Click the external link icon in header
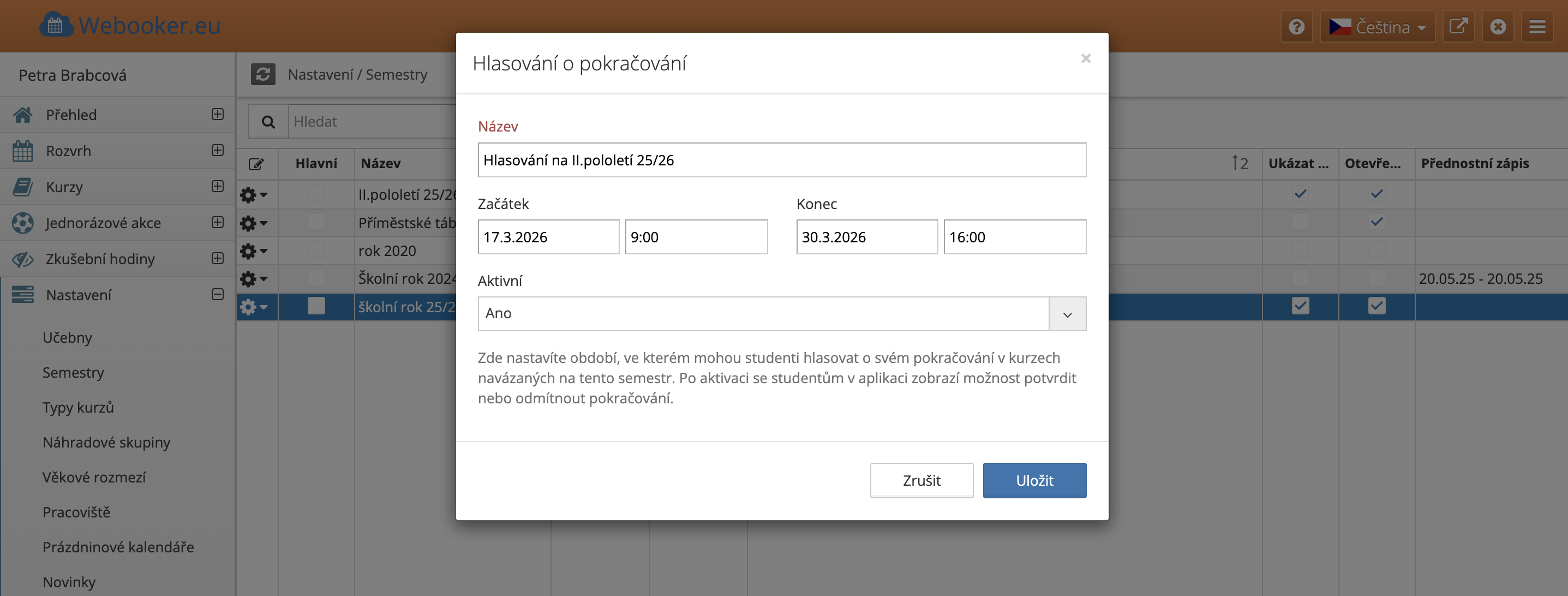The width and height of the screenshot is (1568, 596). (x=1458, y=27)
